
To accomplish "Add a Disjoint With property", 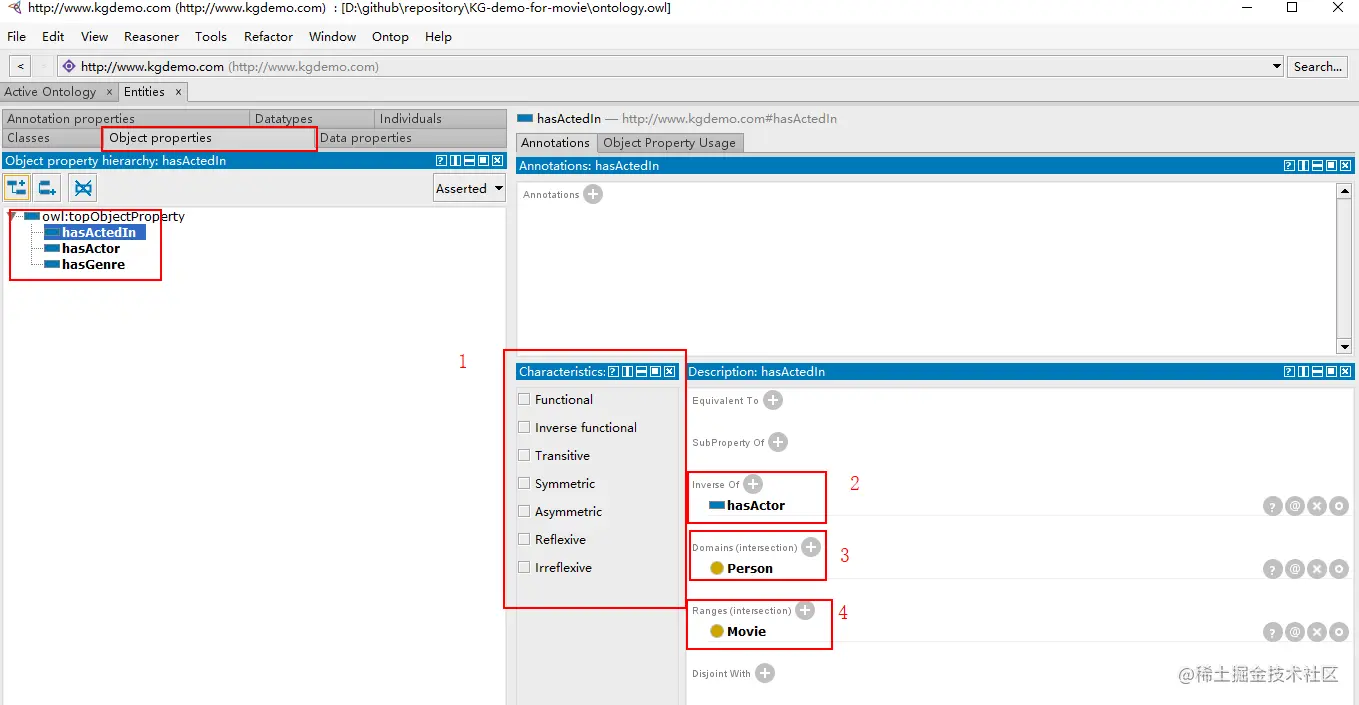I will point(765,673).
